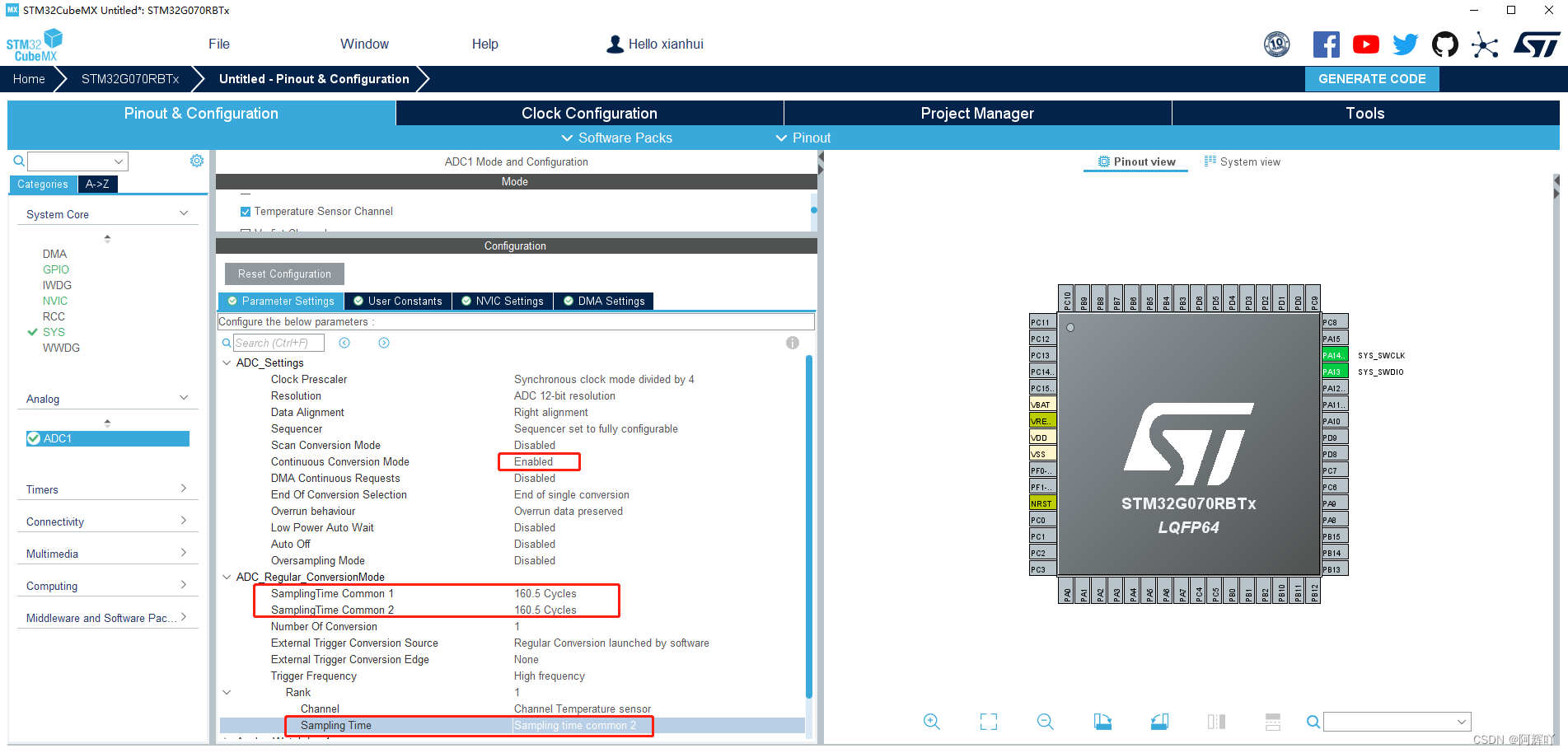The height and width of the screenshot is (753, 1568).
Task: Select Sampling time common 2 value
Action: [575, 725]
